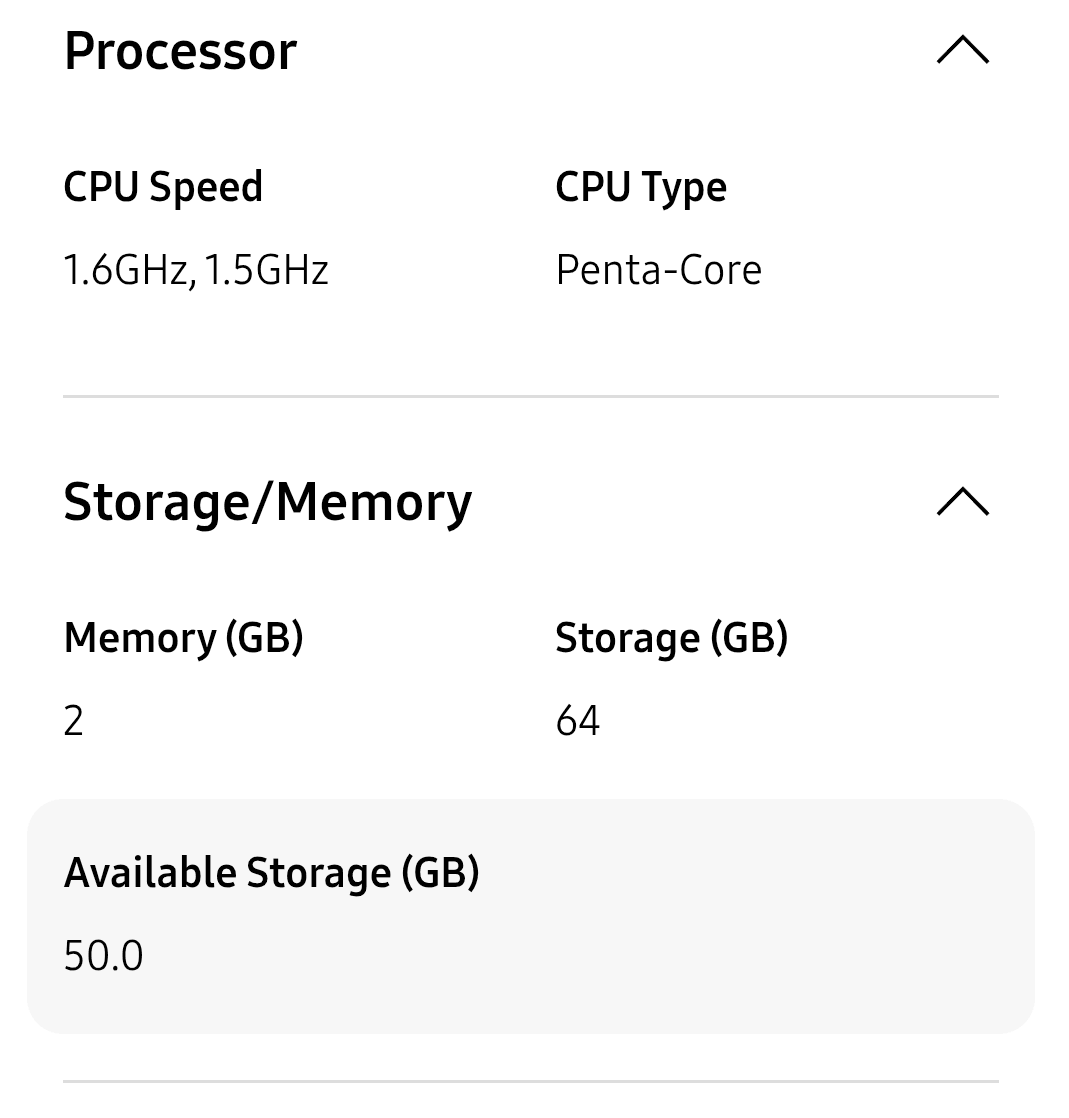Select the CPU Speed label
1069x1118 pixels.
163,187
